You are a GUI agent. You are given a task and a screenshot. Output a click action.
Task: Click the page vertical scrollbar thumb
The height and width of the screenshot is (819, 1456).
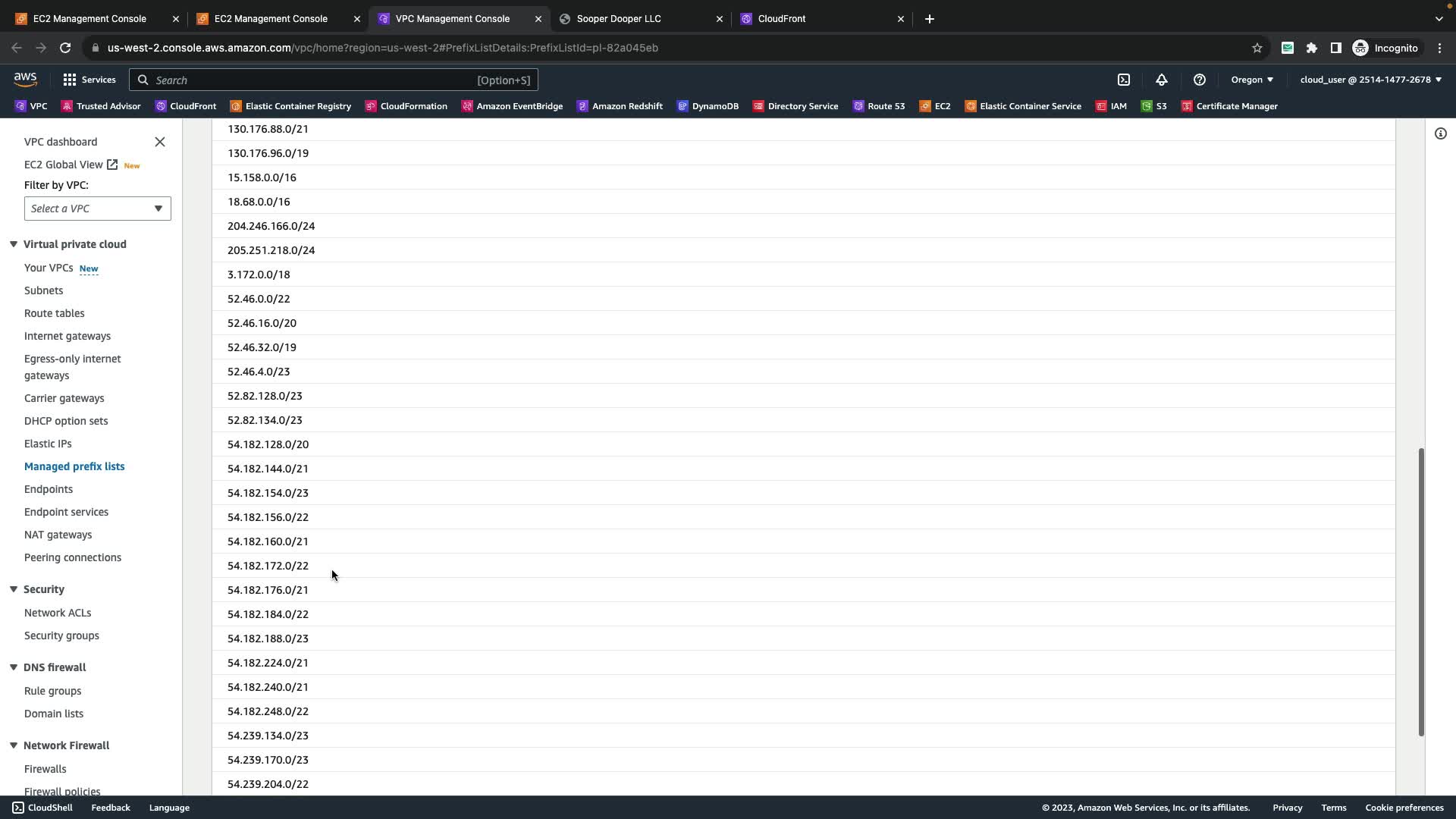click(1421, 591)
